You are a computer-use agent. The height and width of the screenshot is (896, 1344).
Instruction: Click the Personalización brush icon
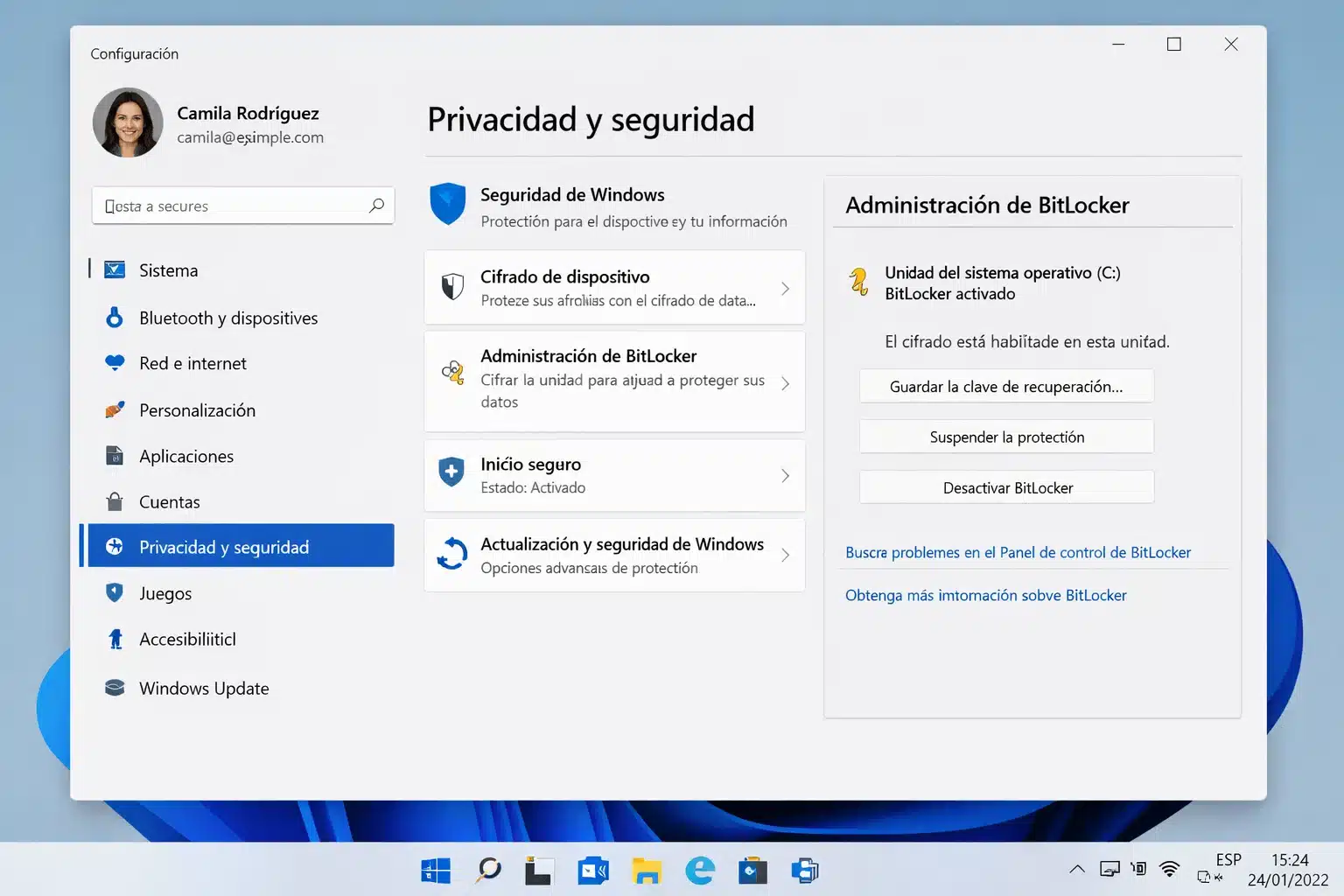(115, 409)
